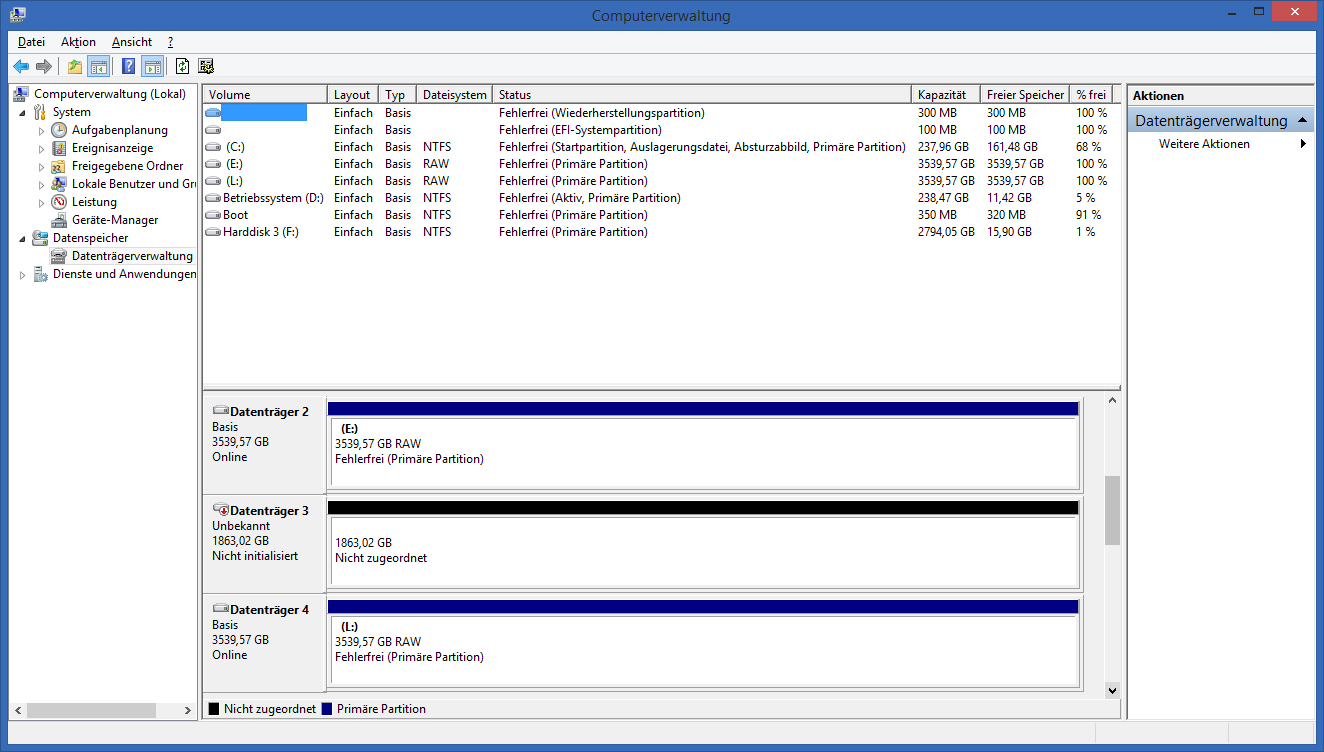The height and width of the screenshot is (752, 1324).
Task: Sort by the Dateisystem column header
Action: (455, 95)
